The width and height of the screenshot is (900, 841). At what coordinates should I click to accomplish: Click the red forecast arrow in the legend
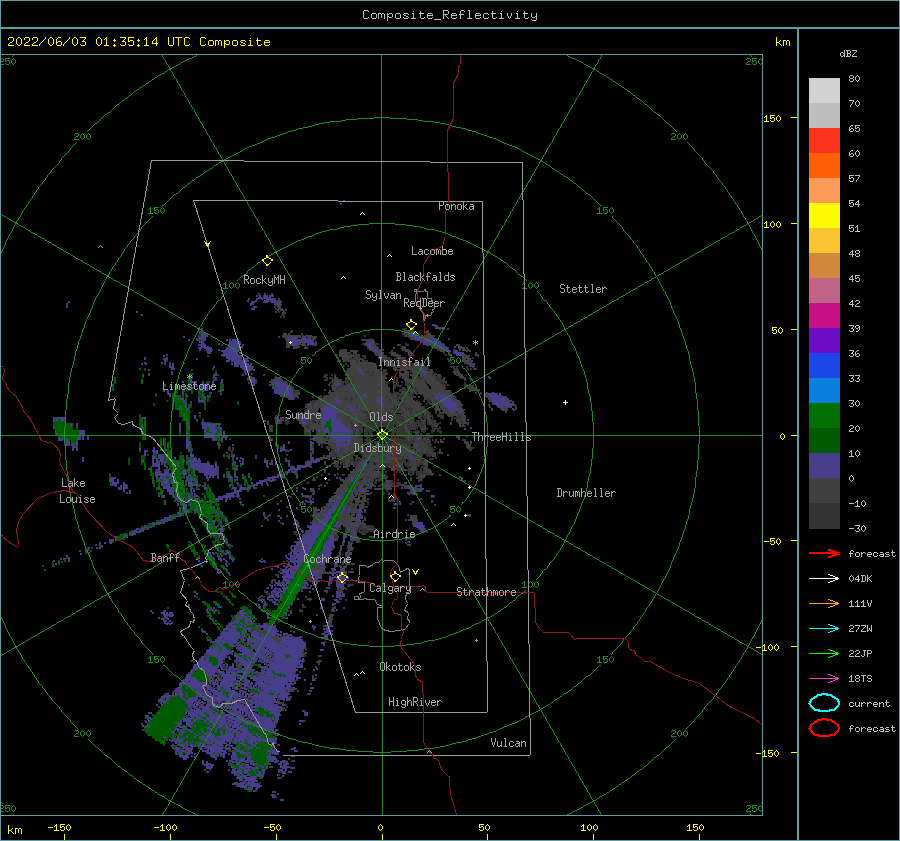coord(824,553)
